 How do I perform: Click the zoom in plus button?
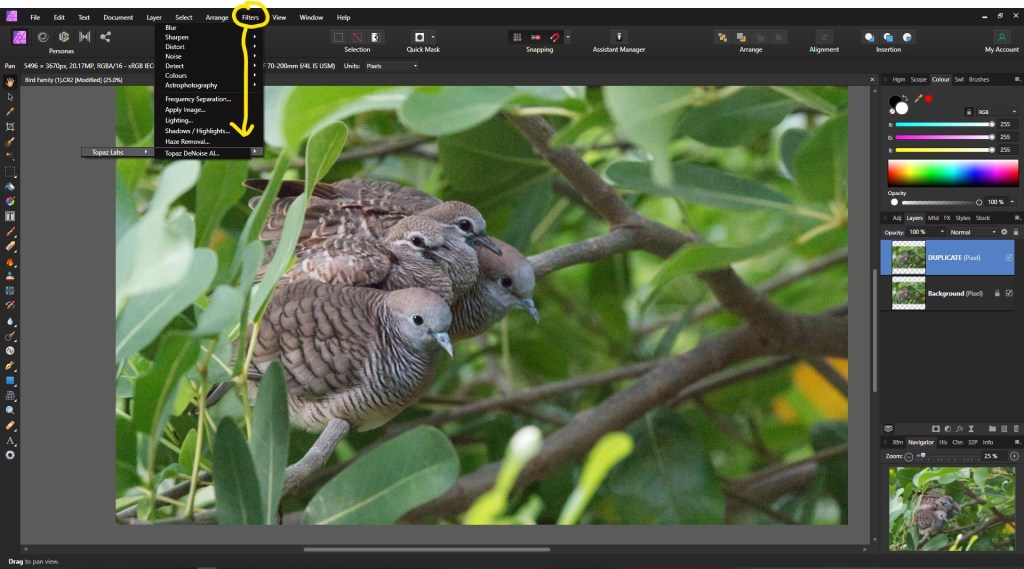coord(1015,456)
